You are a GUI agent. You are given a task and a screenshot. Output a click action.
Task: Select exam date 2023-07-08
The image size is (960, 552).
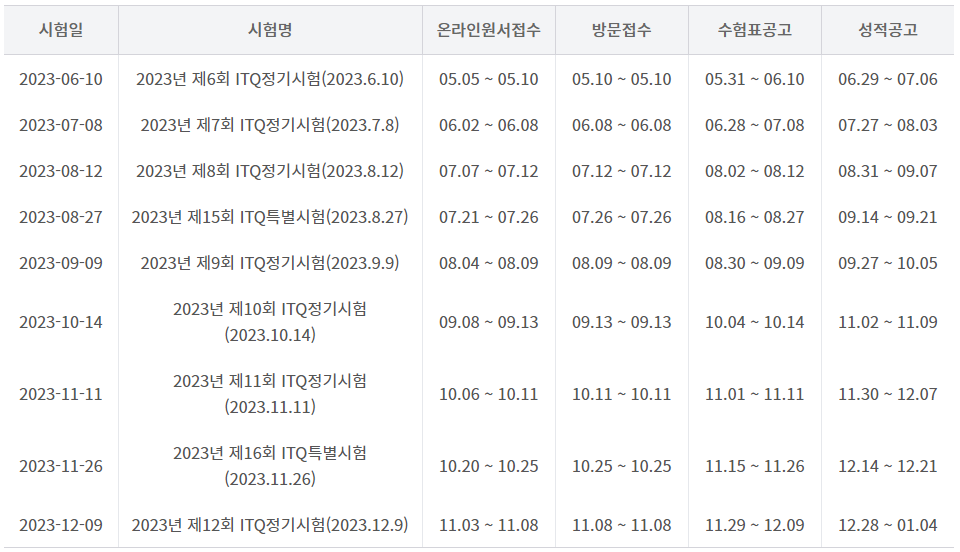pos(61,125)
